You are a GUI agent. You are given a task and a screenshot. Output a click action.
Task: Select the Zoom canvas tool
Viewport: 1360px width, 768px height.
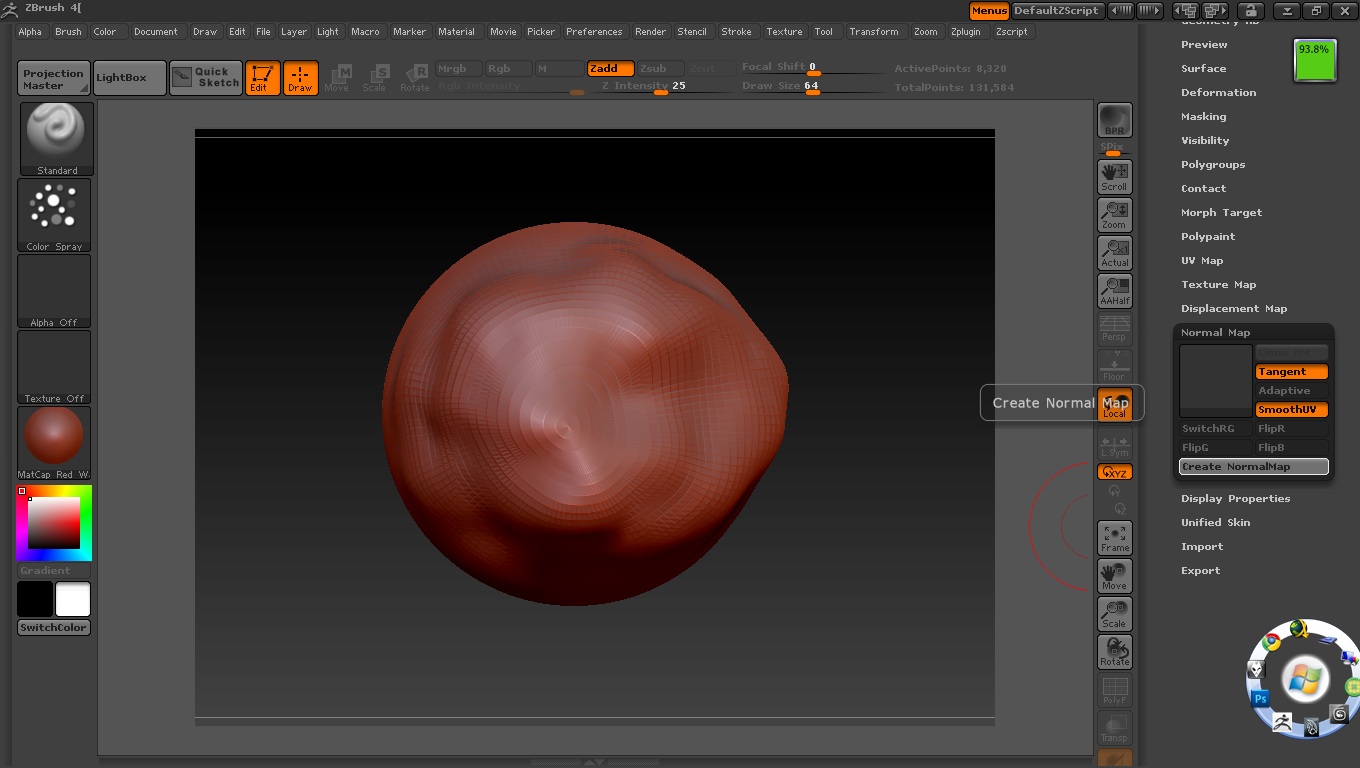tap(1114, 215)
